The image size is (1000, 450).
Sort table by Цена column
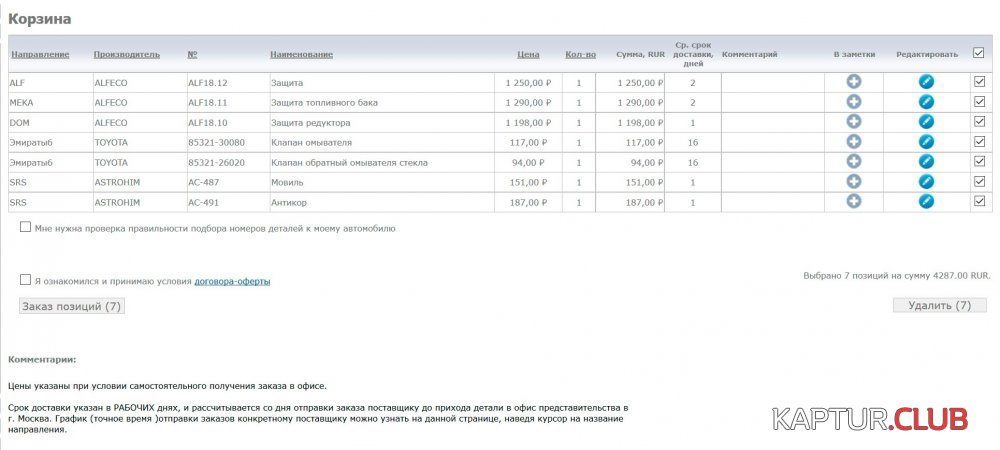tap(528, 54)
